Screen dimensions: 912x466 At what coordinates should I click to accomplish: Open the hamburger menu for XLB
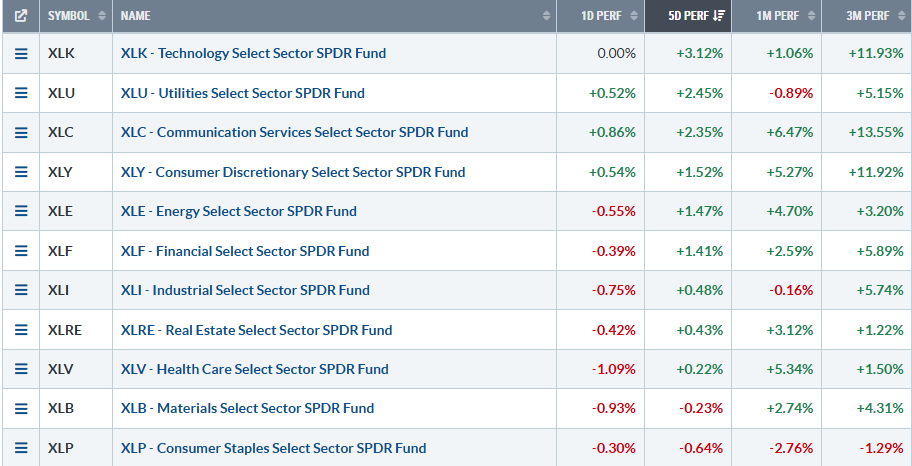pos(21,408)
